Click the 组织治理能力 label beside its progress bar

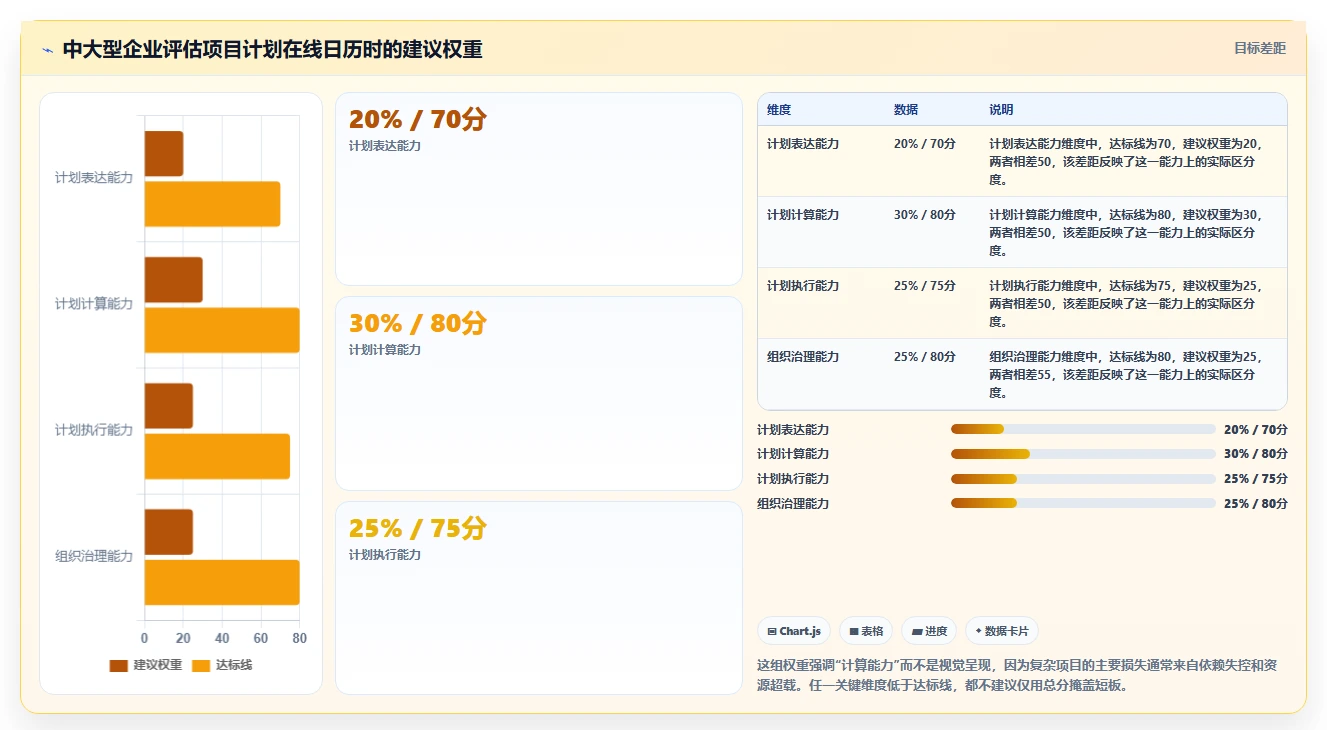[793, 504]
